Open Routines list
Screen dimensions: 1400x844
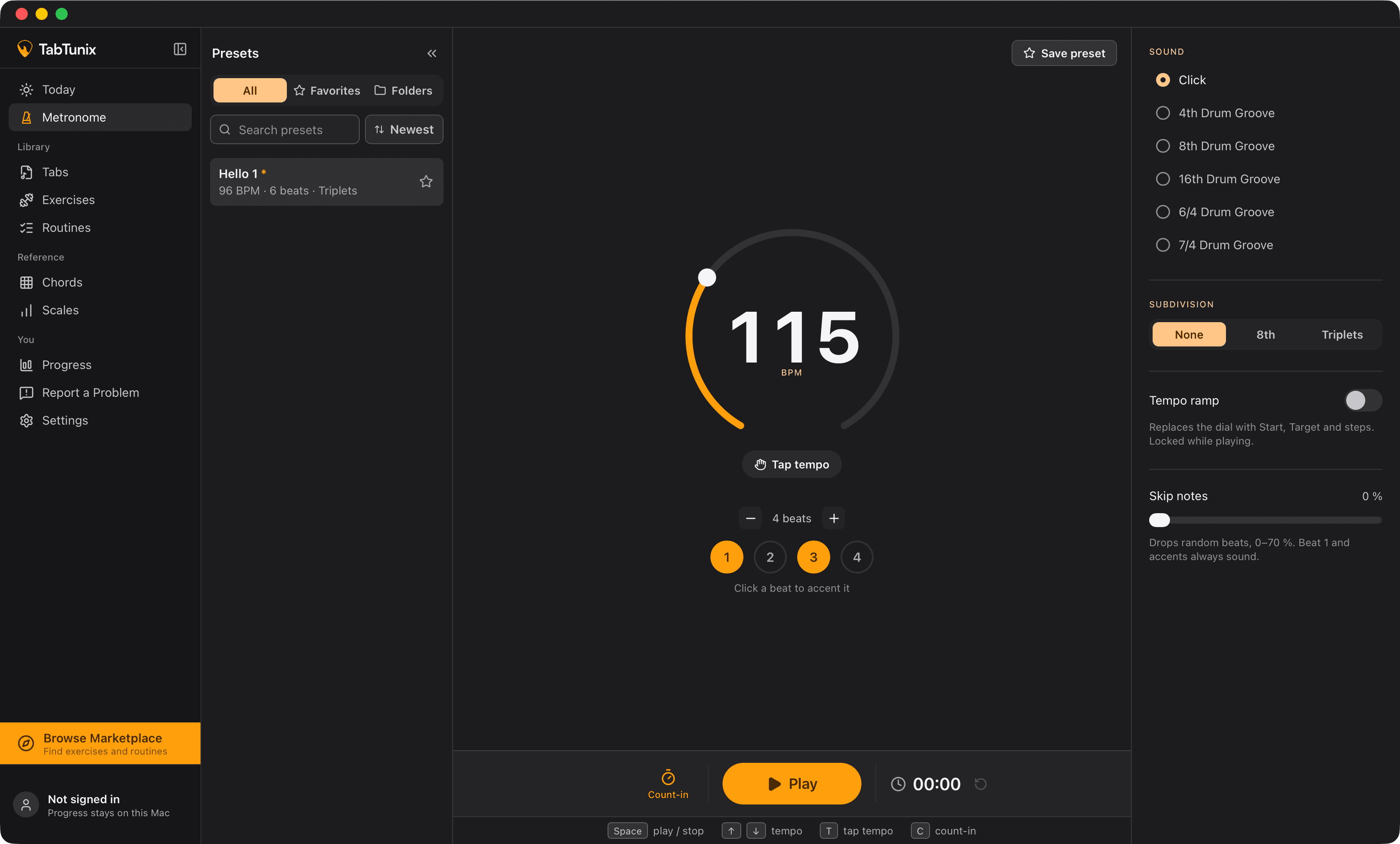(x=100, y=228)
